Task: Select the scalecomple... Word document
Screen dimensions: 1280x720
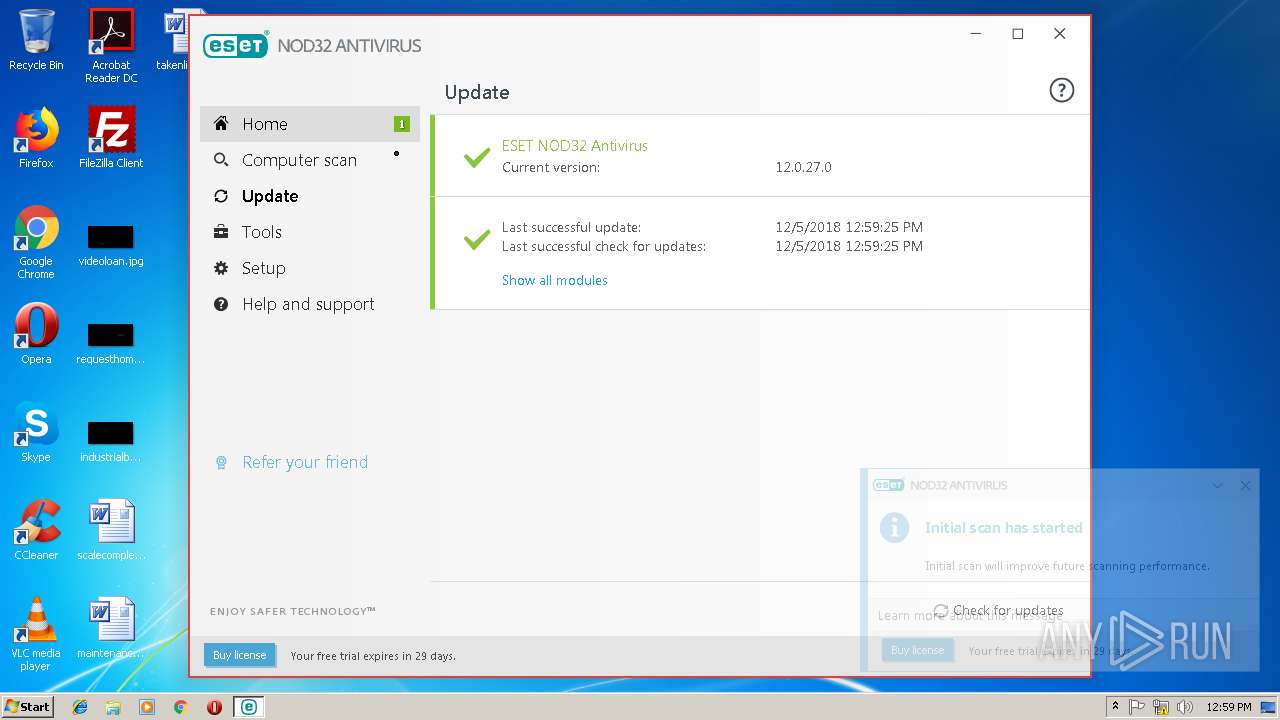Action: (x=111, y=530)
